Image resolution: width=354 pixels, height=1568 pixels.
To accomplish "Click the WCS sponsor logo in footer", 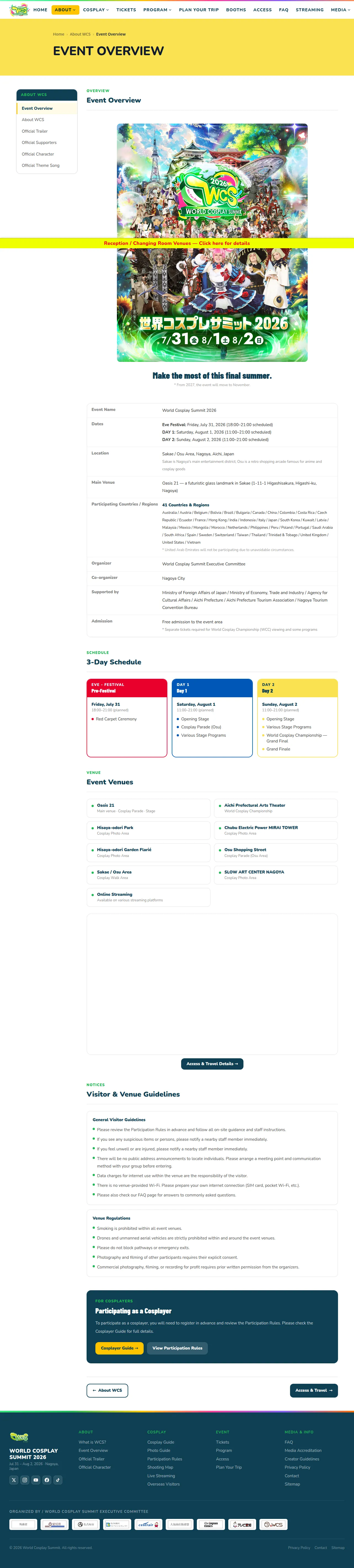I will tap(274, 1524).
